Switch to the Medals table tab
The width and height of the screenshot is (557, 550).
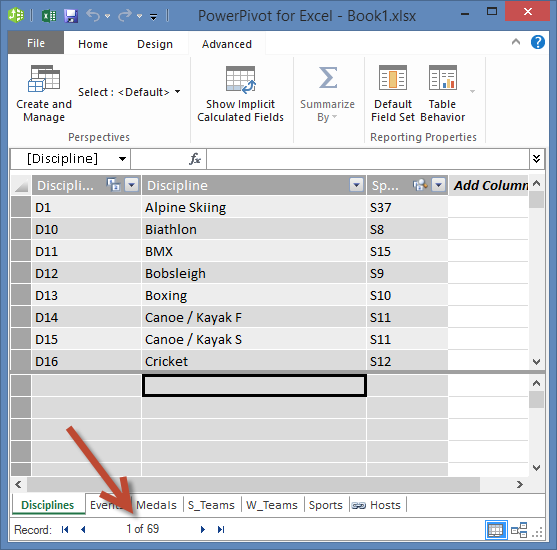156,505
